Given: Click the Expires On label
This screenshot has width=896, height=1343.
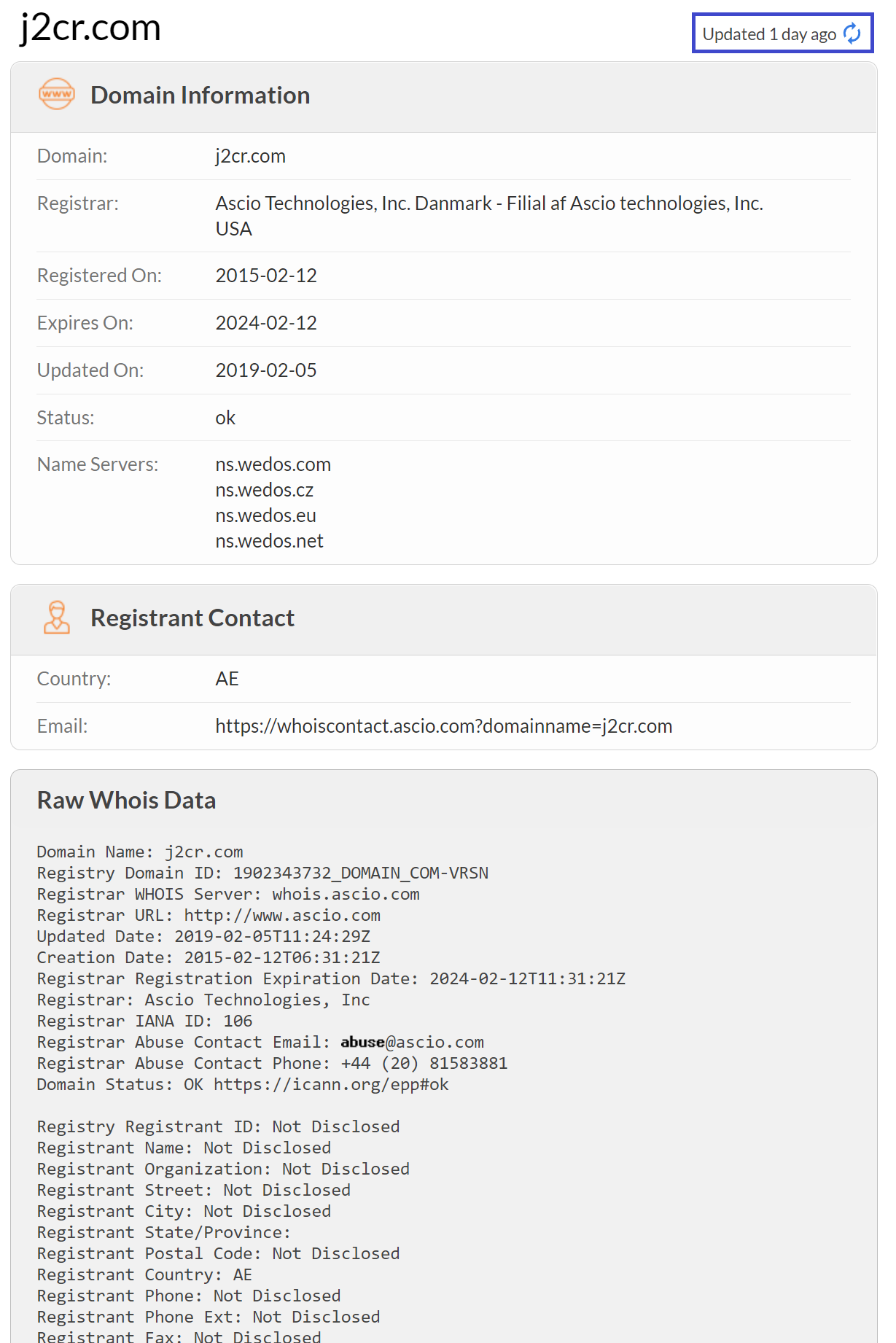Looking at the screenshot, I should click(85, 323).
